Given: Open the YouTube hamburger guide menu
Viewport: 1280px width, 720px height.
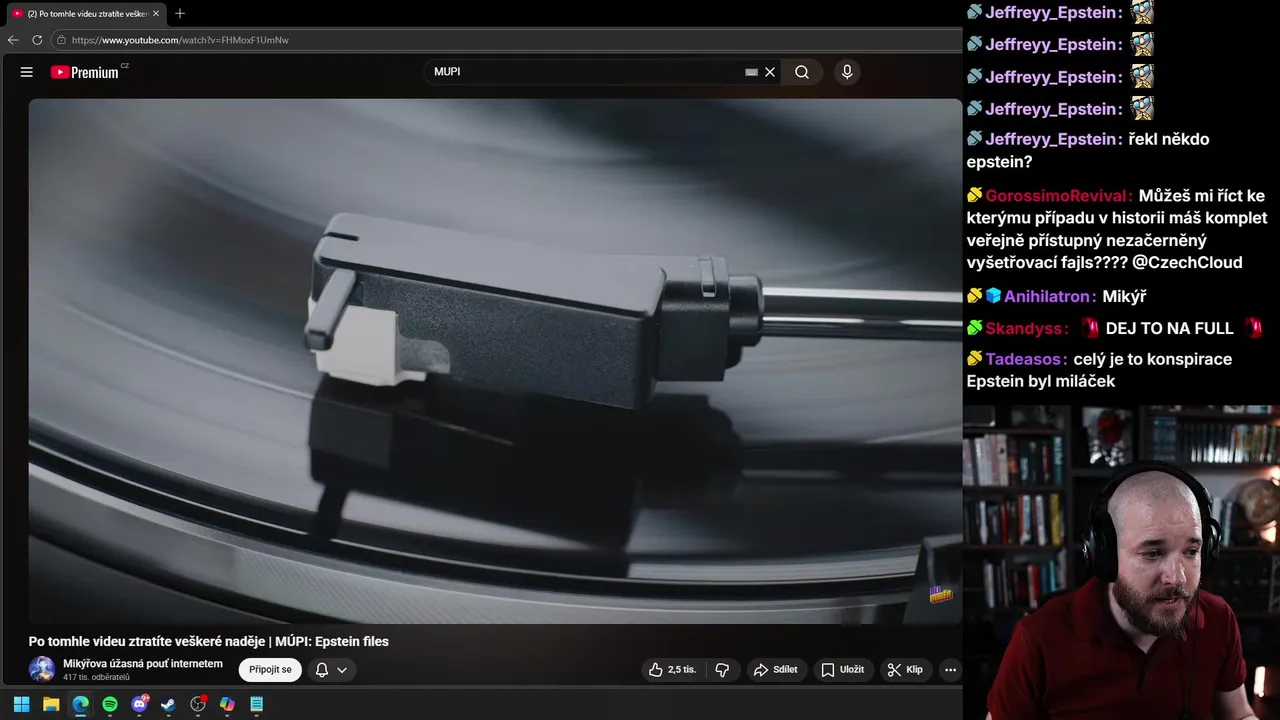Looking at the screenshot, I should coord(27,72).
